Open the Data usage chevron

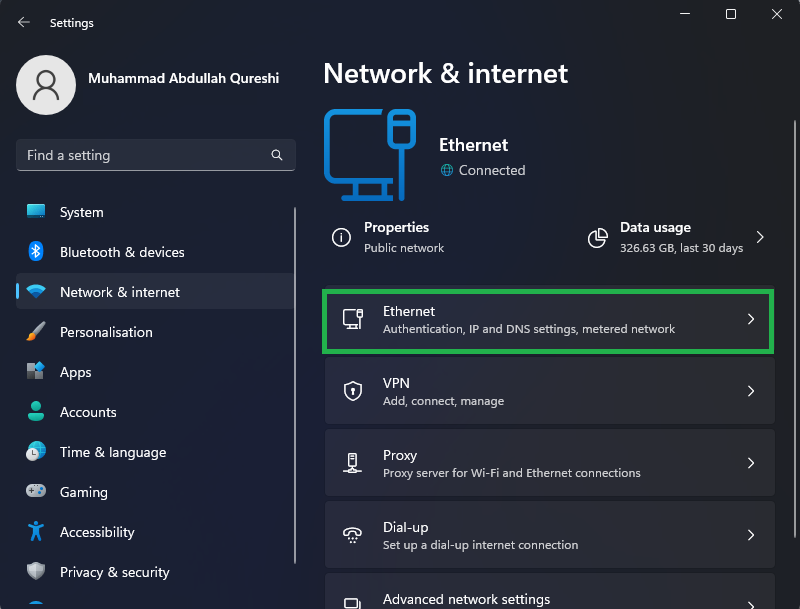point(760,238)
